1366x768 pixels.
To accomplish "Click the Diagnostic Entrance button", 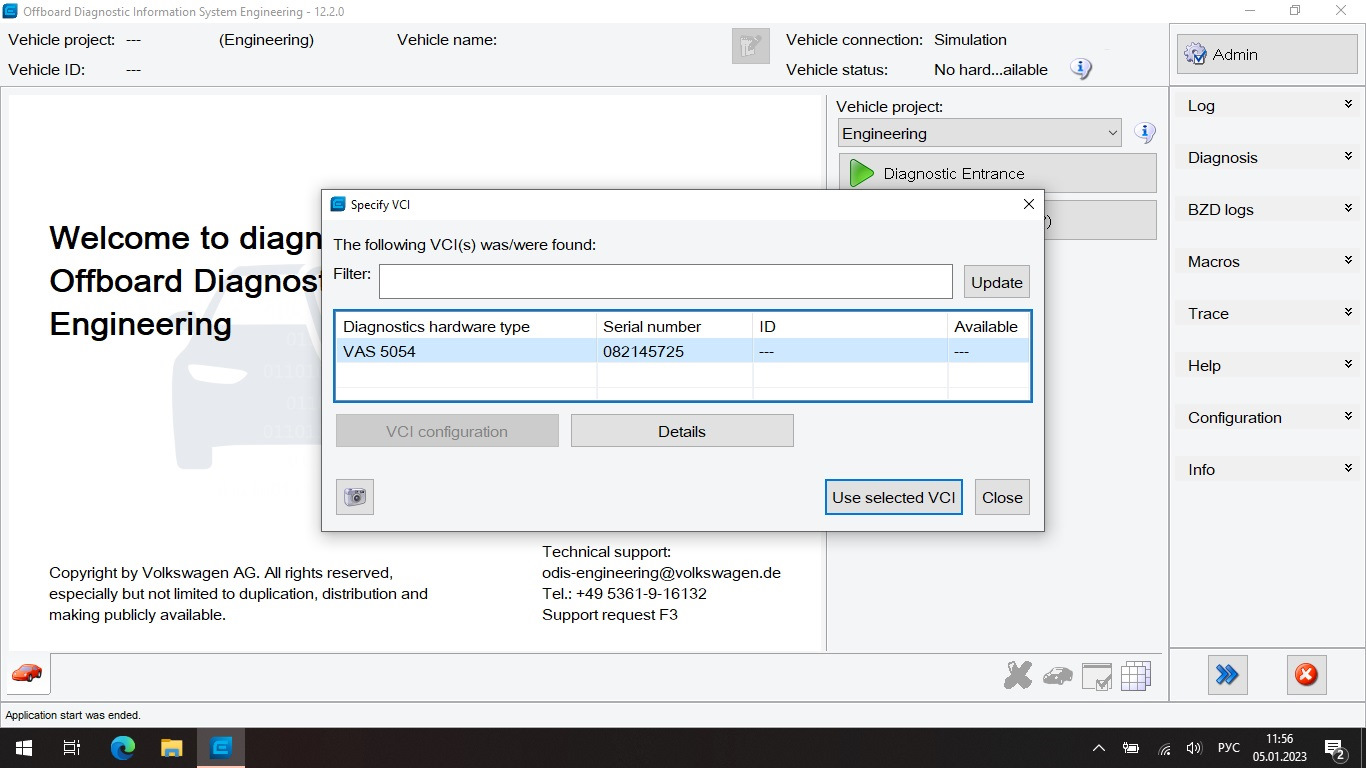I will [x=997, y=173].
